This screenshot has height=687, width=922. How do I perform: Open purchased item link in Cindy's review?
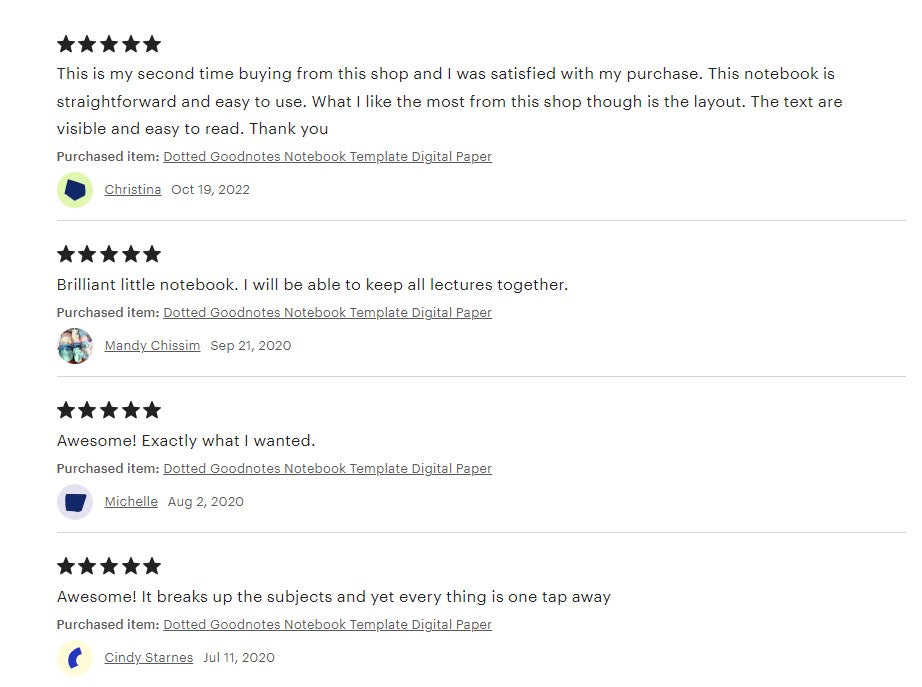pos(327,625)
